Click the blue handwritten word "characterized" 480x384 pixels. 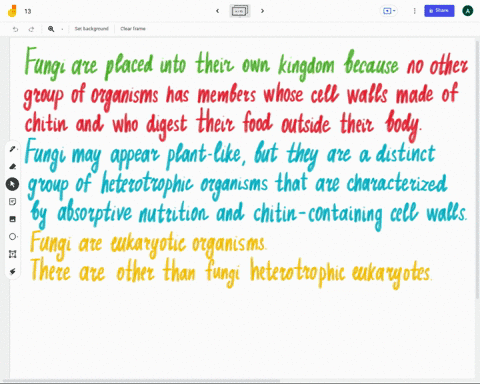[x=397, y=183]
